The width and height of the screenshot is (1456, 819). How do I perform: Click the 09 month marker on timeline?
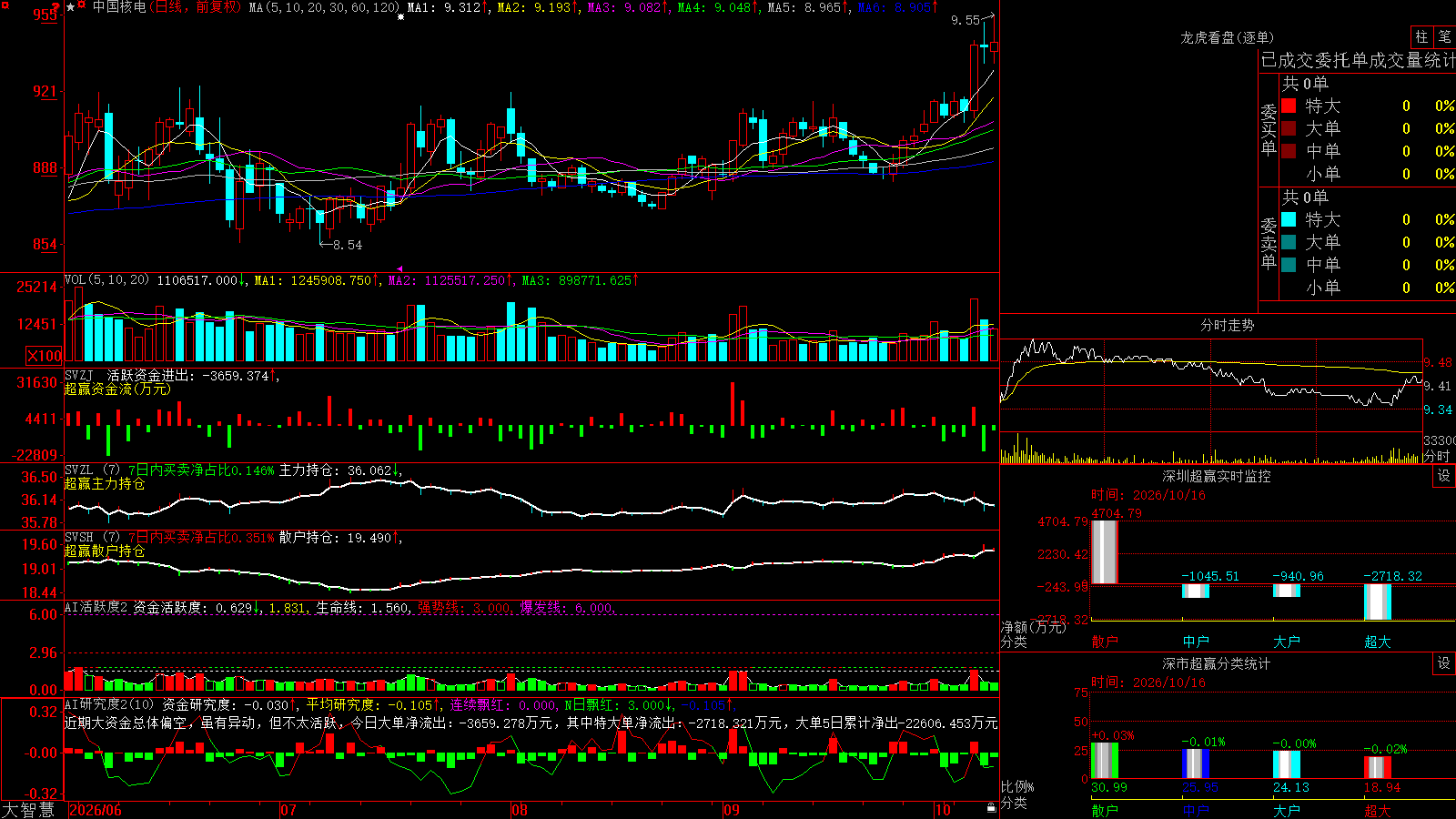[x=732, y=810]
